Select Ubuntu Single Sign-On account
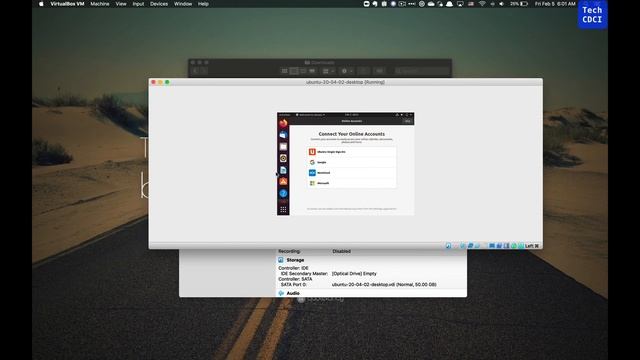 click(351, 152)
